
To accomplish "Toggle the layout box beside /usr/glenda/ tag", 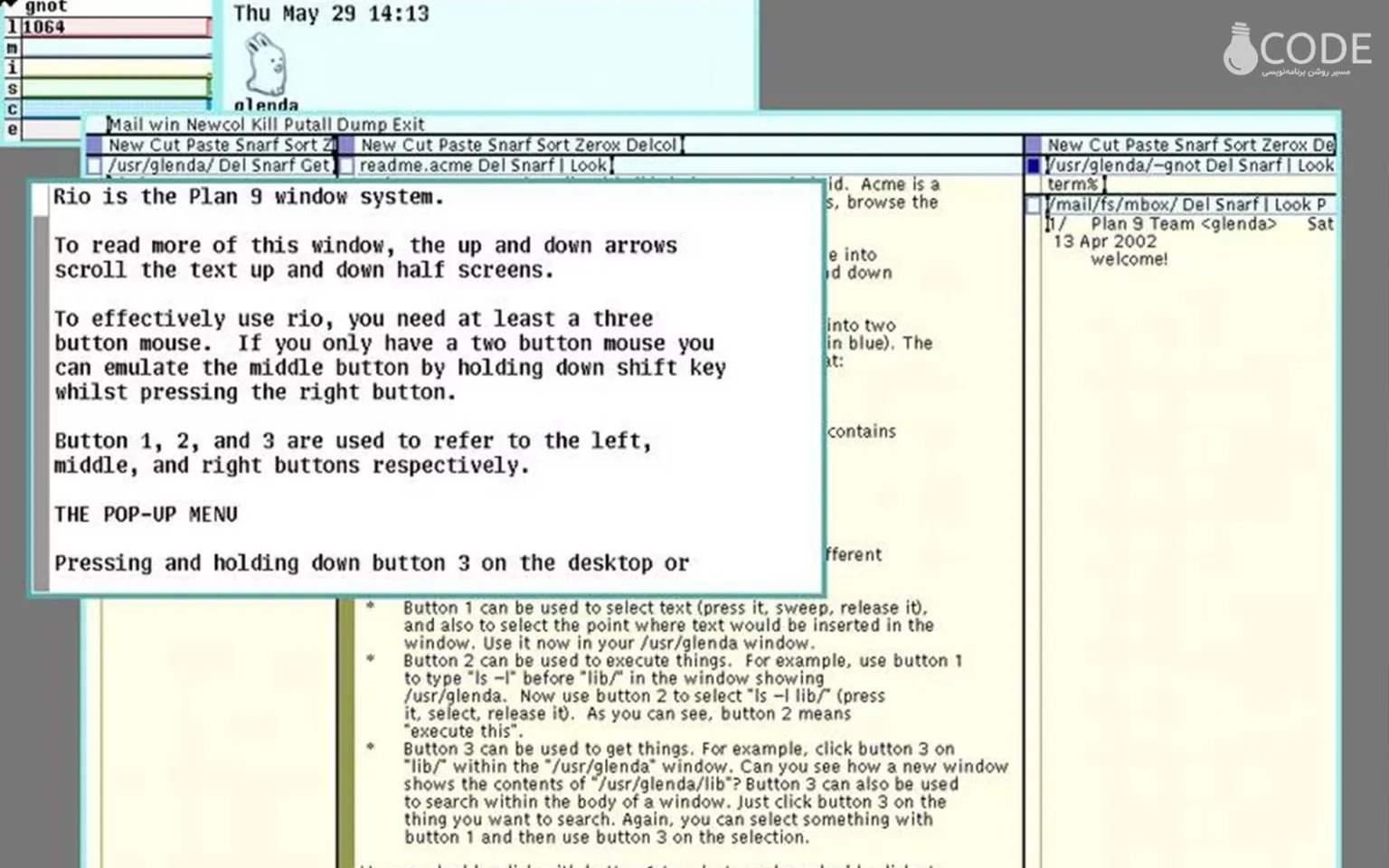I will click(94, 166).
